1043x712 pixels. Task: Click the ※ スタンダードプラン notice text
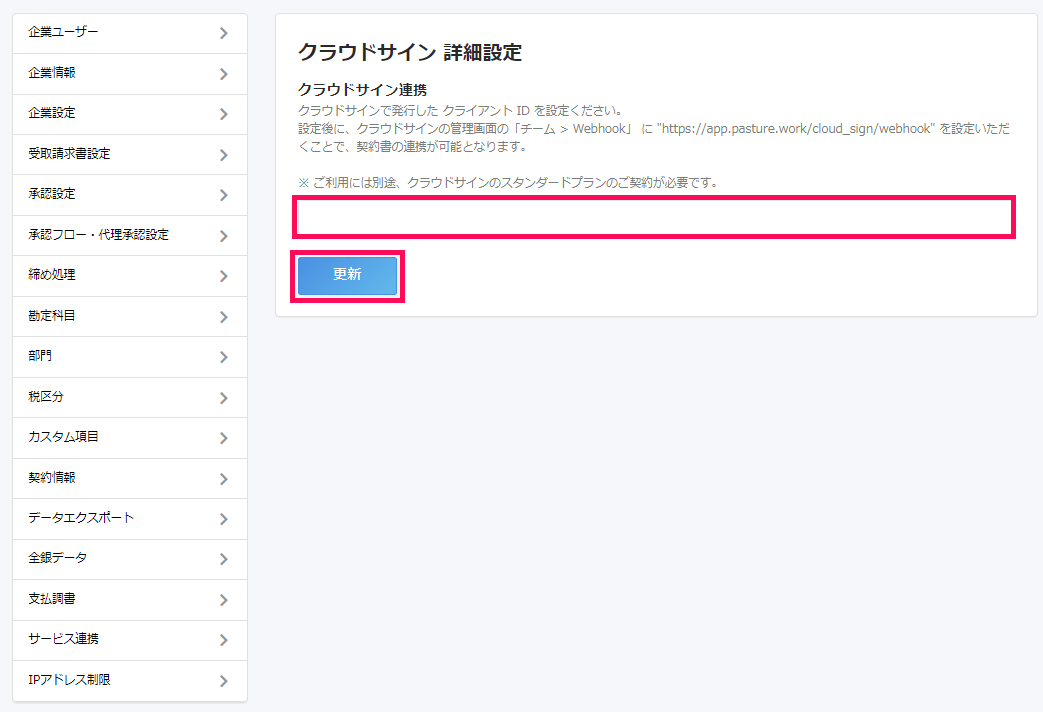pyautogui.click(x=509, y=182)
